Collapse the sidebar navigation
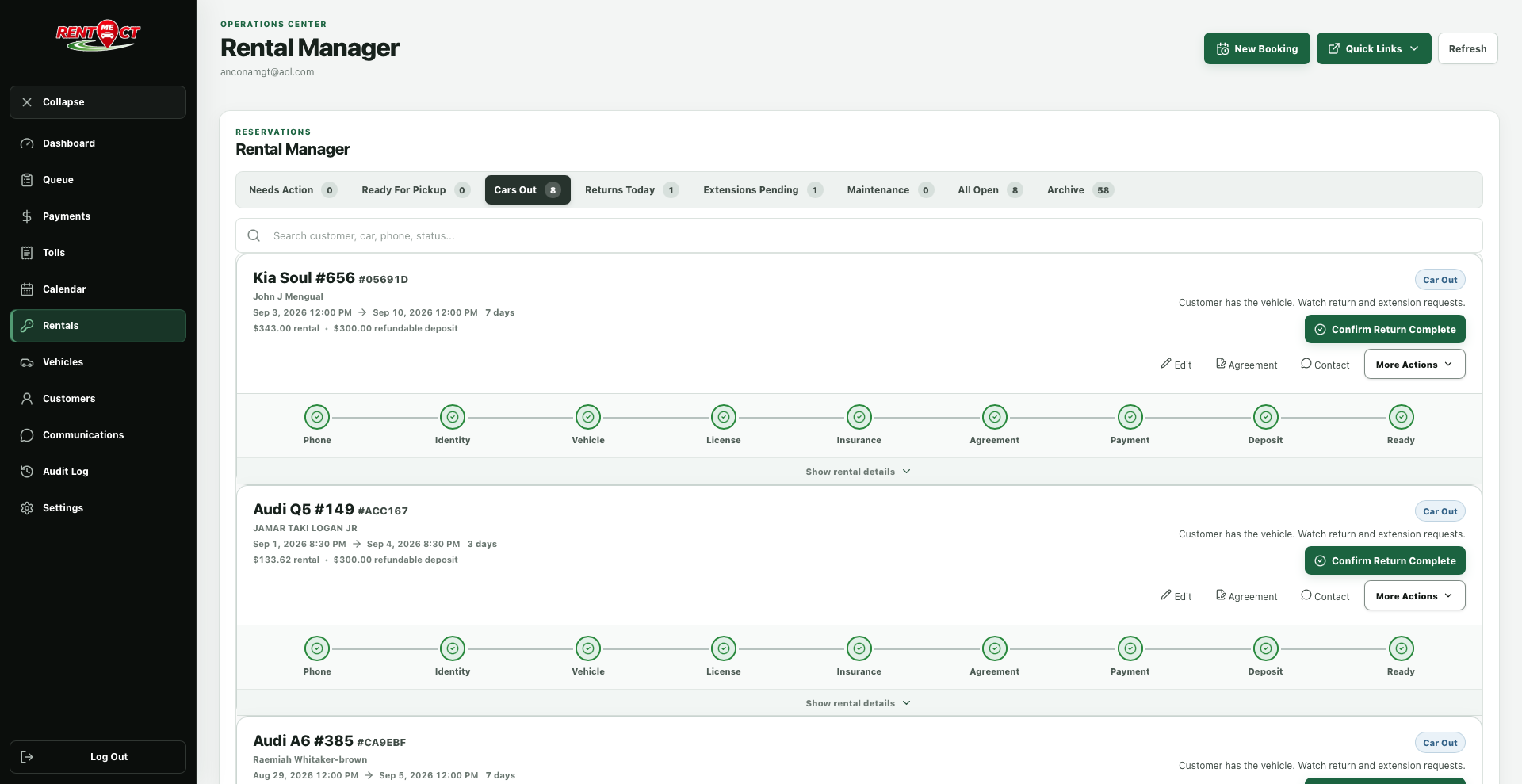Image resolution: width=1522 pixels, height=784 pixels. 98,102
